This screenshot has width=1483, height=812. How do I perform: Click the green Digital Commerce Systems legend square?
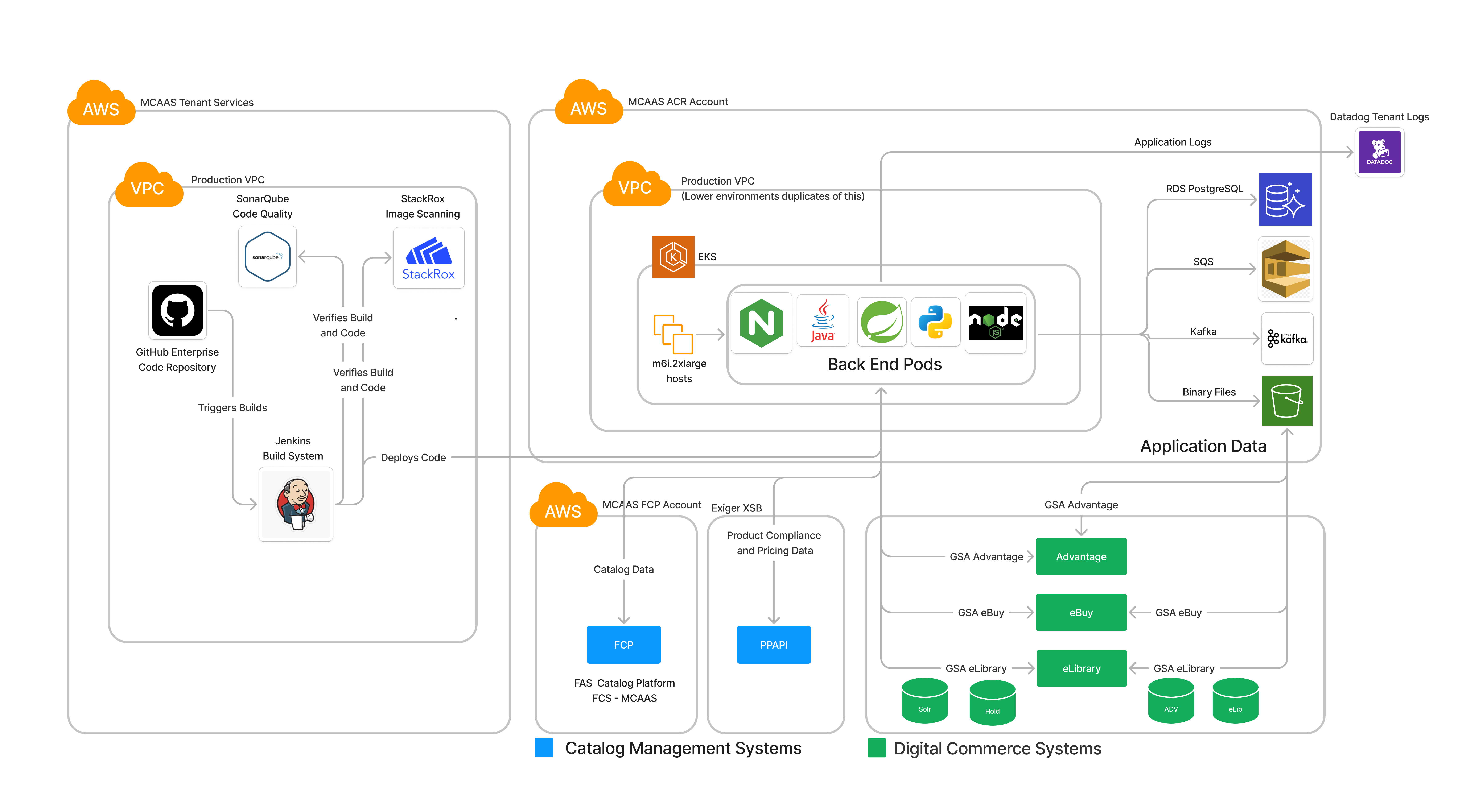coord(877,748)
